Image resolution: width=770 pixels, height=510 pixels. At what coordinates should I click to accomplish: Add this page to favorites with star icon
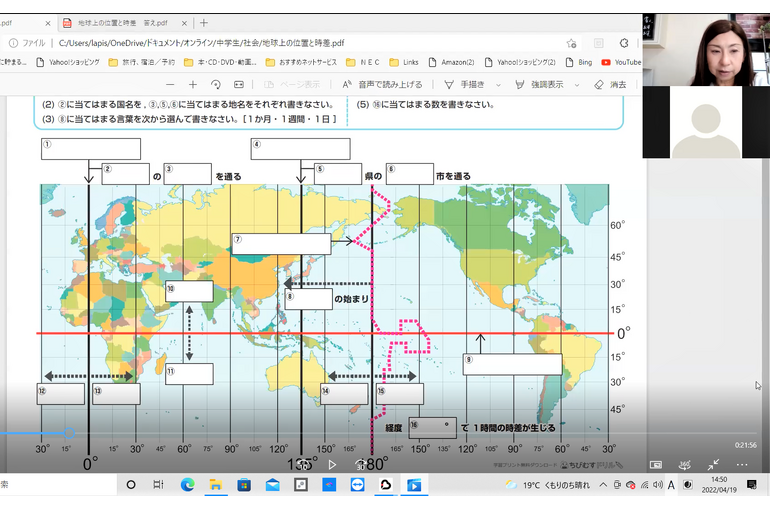pyautogui.click(x=571, y=43)
